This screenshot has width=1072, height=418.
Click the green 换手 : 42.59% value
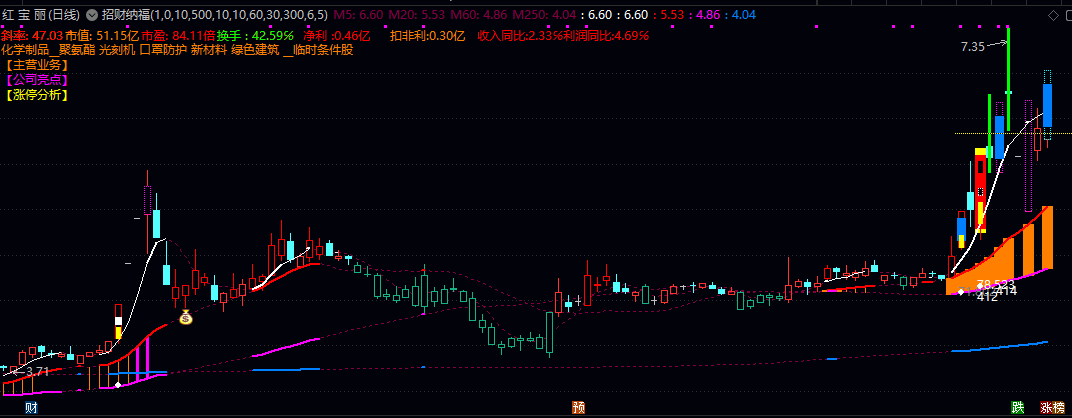click(x=255, y=35)
